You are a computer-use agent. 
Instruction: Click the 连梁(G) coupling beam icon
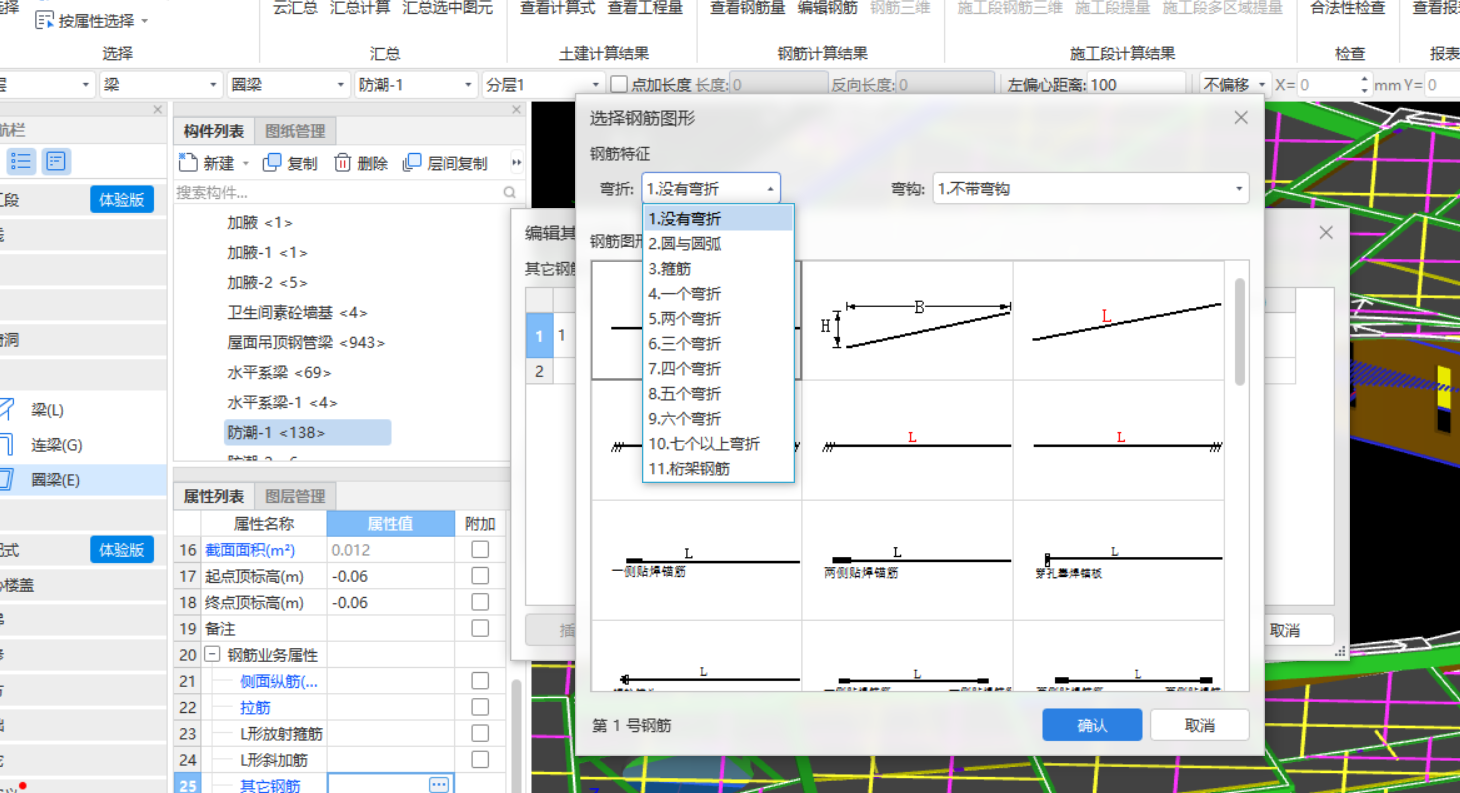coord(6,445)
